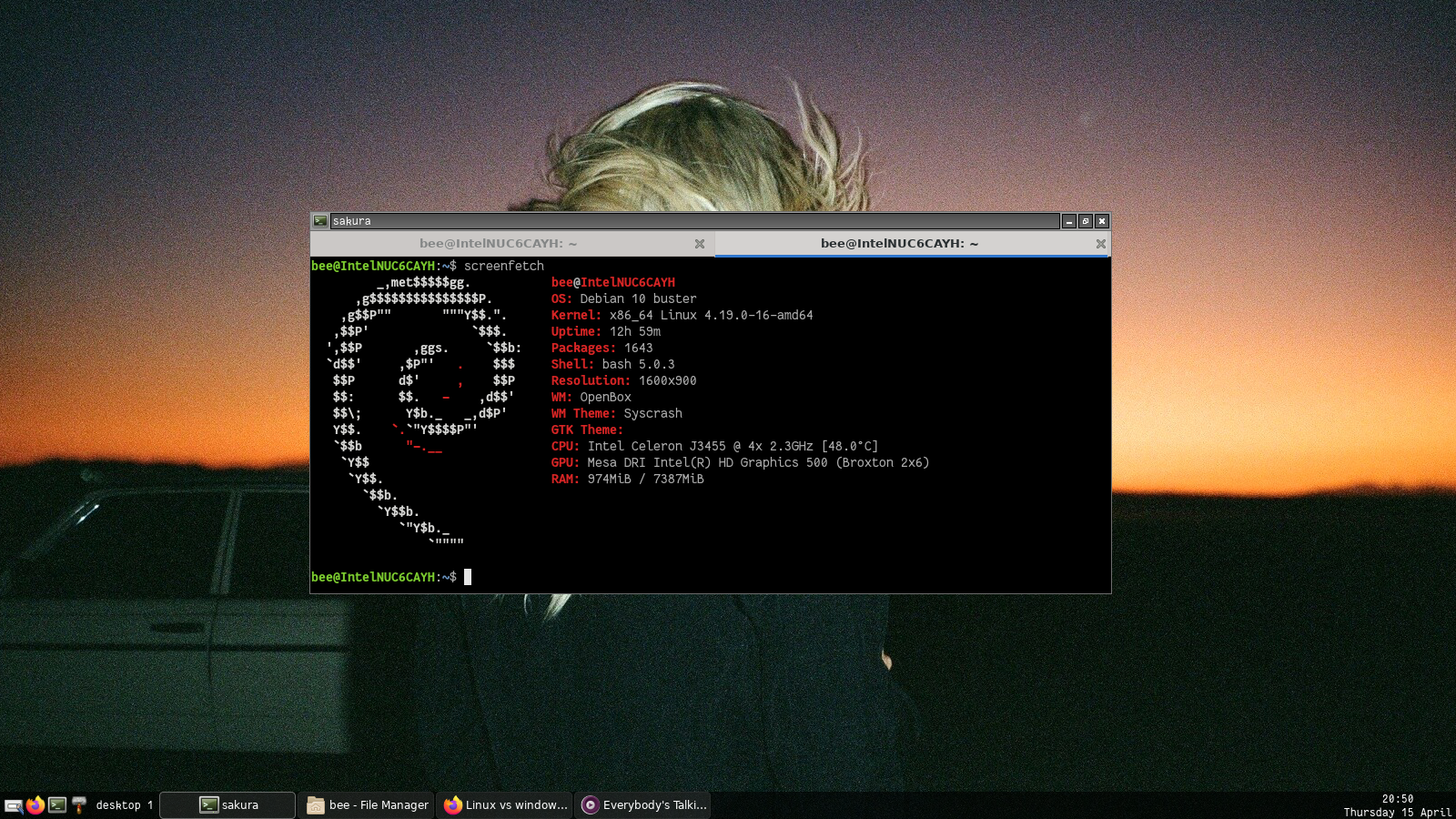Click the clock showing 20:50

[x=1397, y=798]
